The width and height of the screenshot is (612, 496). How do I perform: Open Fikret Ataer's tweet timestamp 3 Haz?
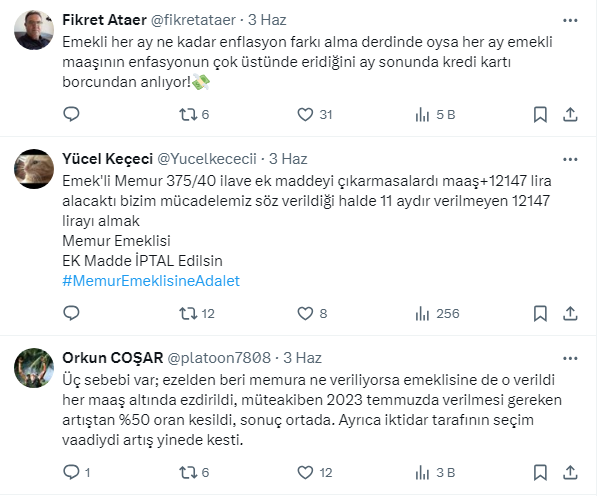[266, 21]
